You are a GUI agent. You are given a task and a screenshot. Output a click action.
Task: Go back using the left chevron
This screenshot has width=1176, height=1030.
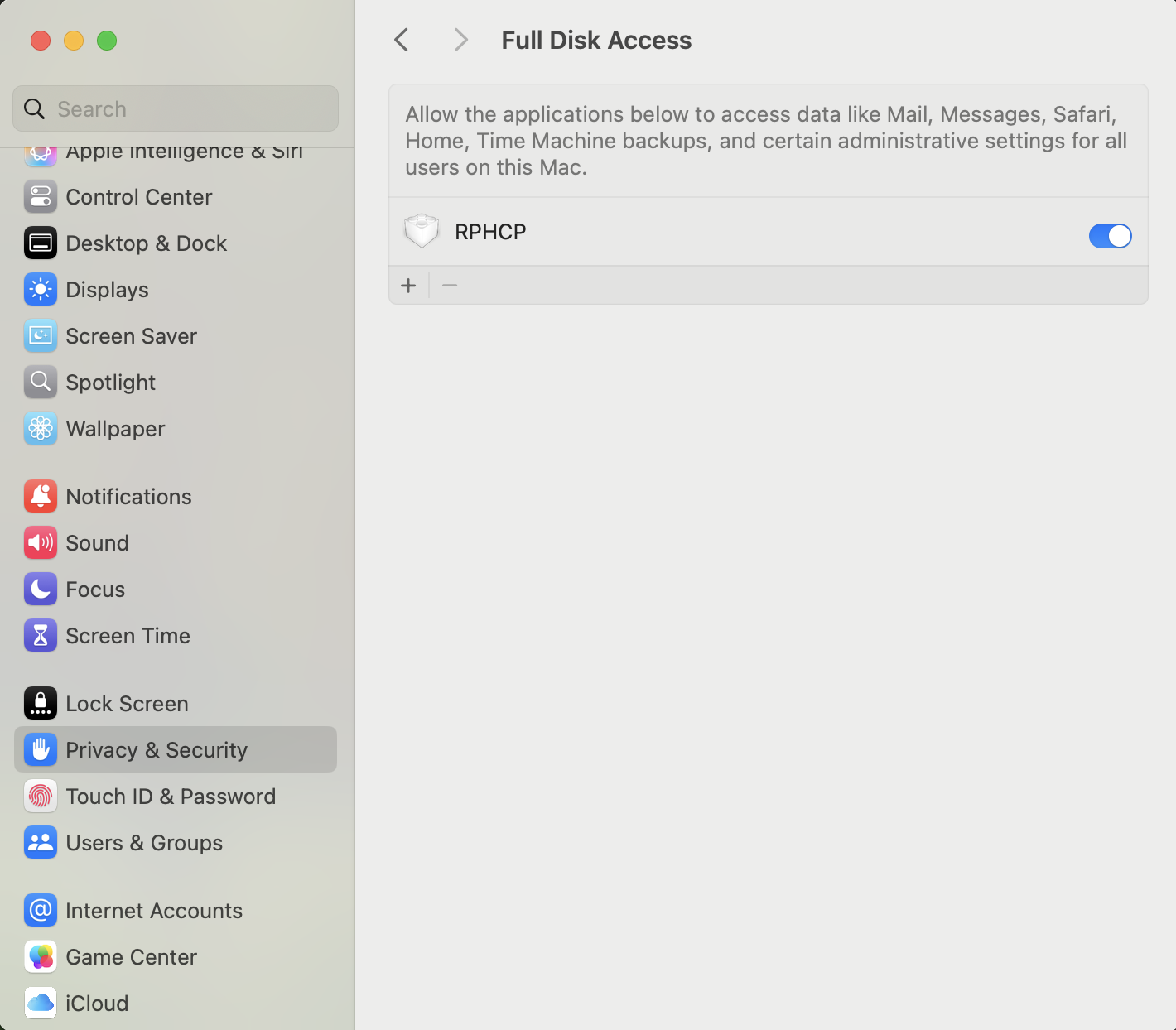click(x=402, y=40)
